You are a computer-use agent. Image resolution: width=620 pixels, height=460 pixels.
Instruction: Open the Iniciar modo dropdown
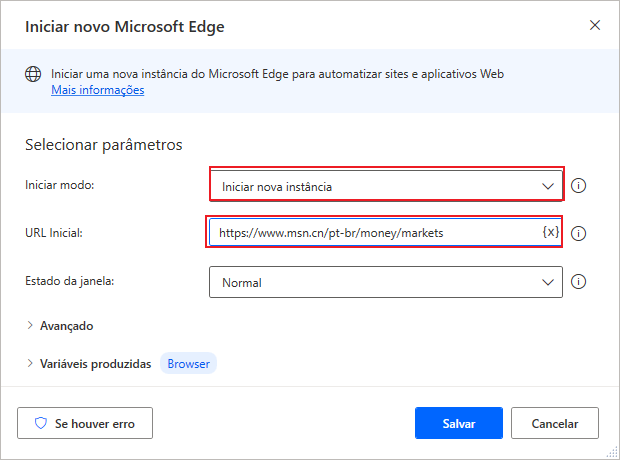[386, 186]
